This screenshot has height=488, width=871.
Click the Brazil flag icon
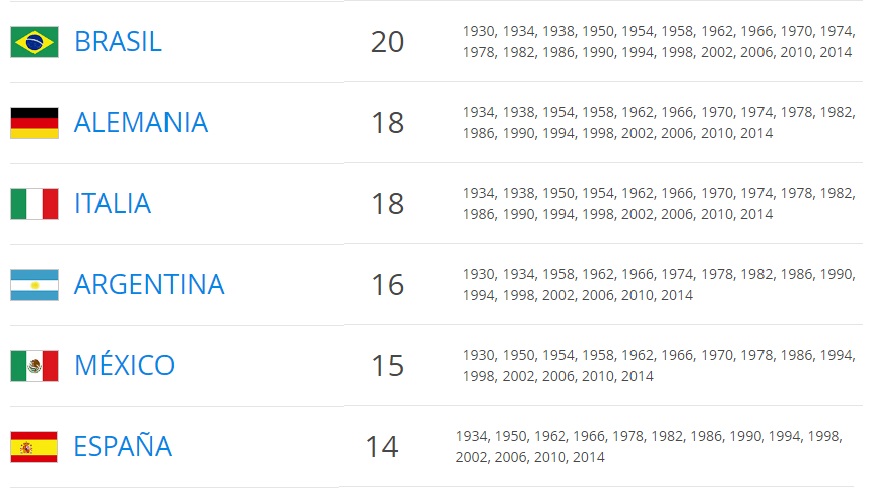click(34, 42)
